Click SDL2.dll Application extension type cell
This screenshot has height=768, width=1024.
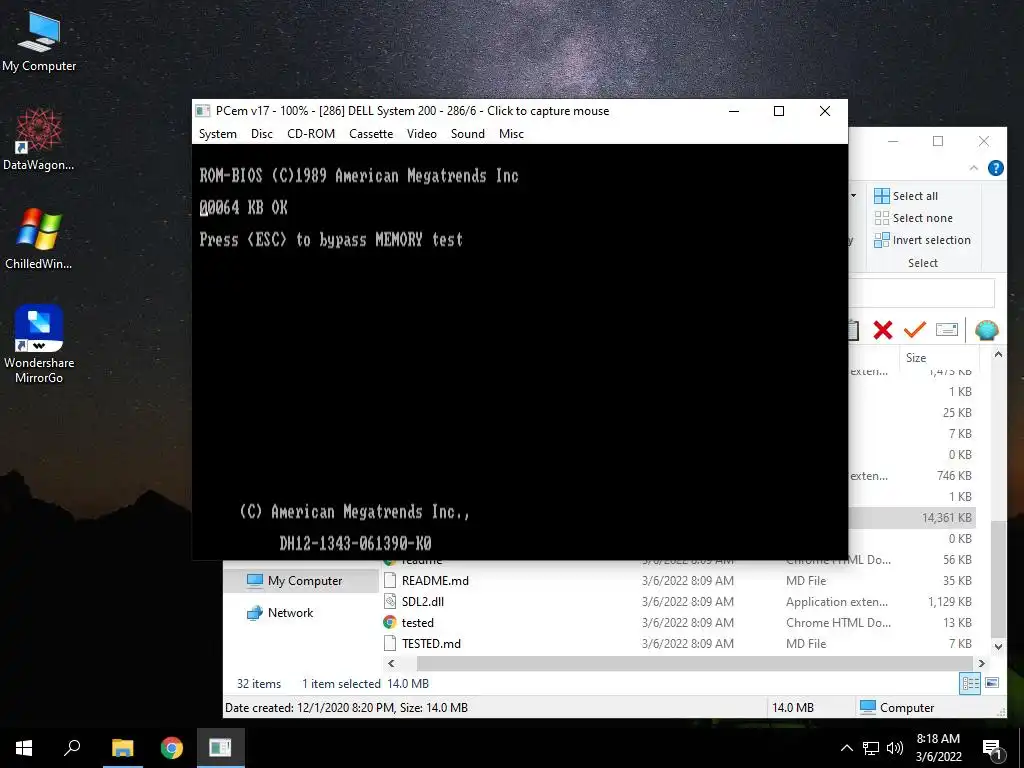(837, 601)
